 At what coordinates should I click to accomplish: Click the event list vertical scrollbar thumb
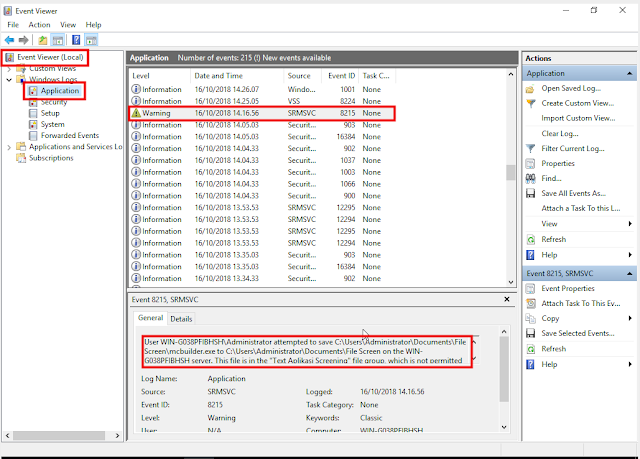coord(510,172)
